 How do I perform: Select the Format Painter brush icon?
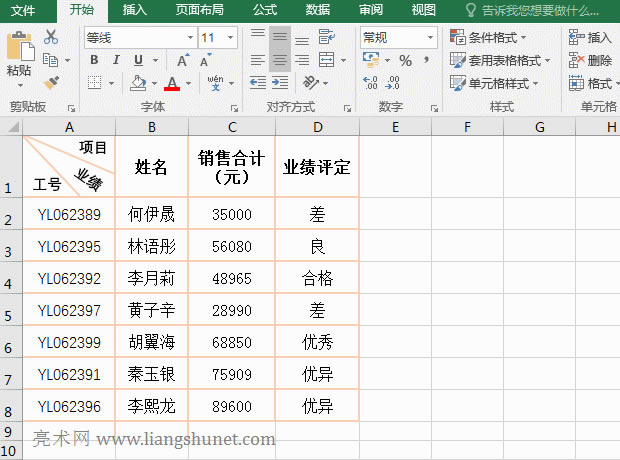[51, 82]
